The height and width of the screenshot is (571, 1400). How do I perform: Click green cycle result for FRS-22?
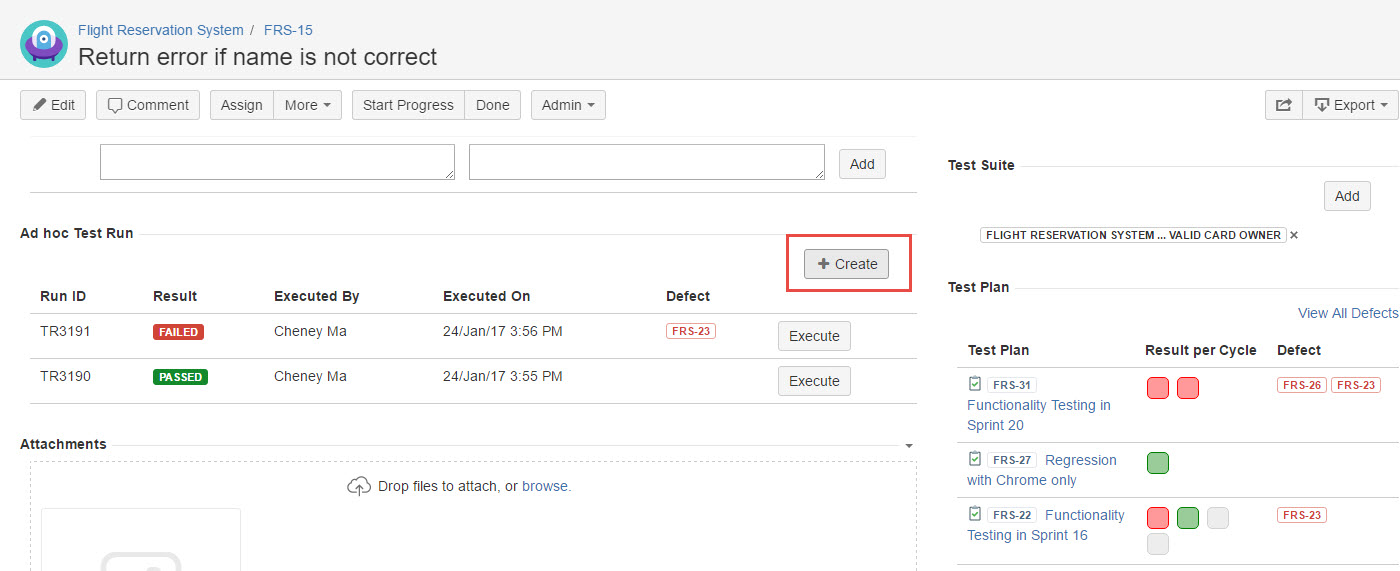click(x=1188, y=518)
